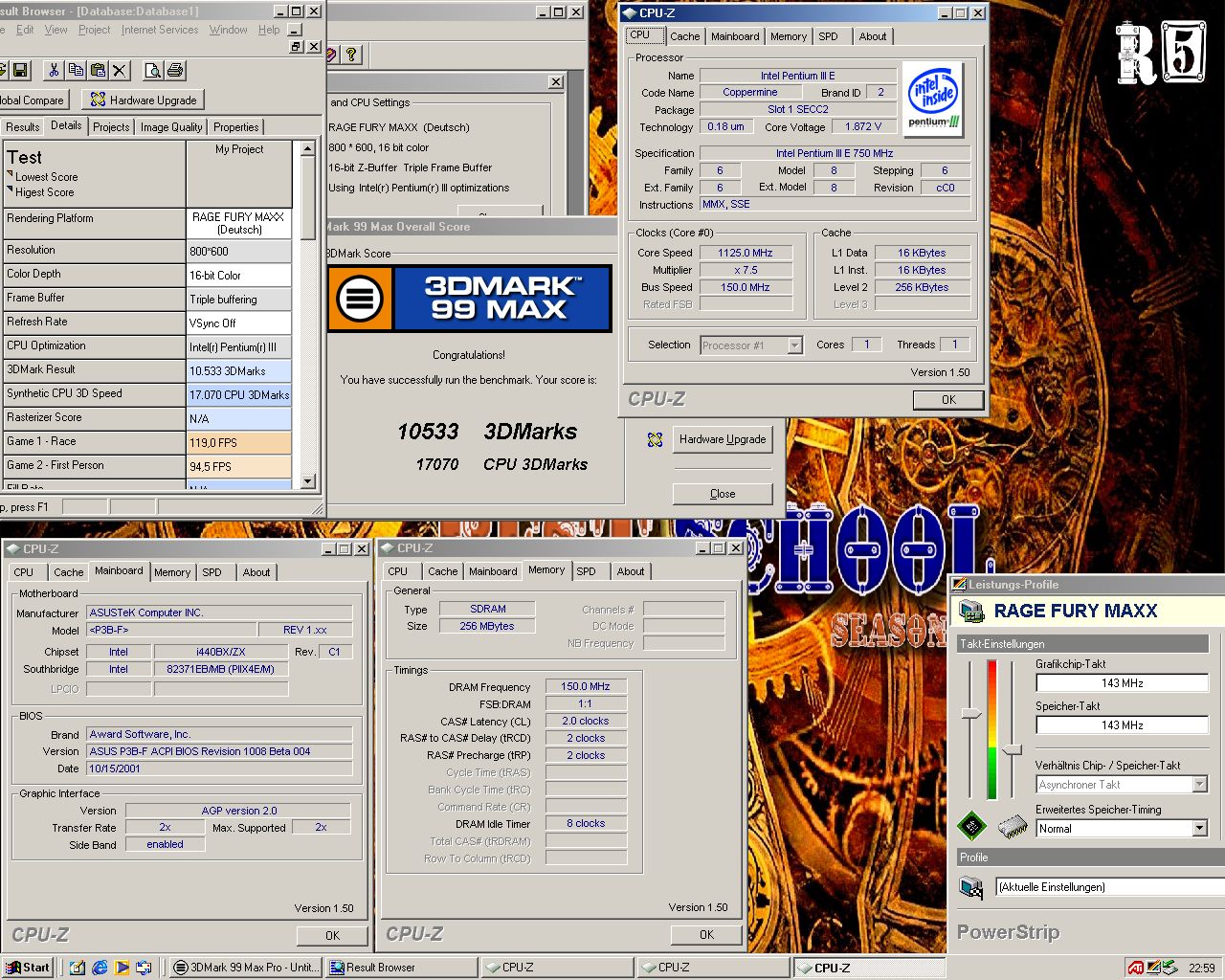
Task: Click Hardware Upgrade button in score dialog
Action: pyautogui.click(x=723, y=439)
